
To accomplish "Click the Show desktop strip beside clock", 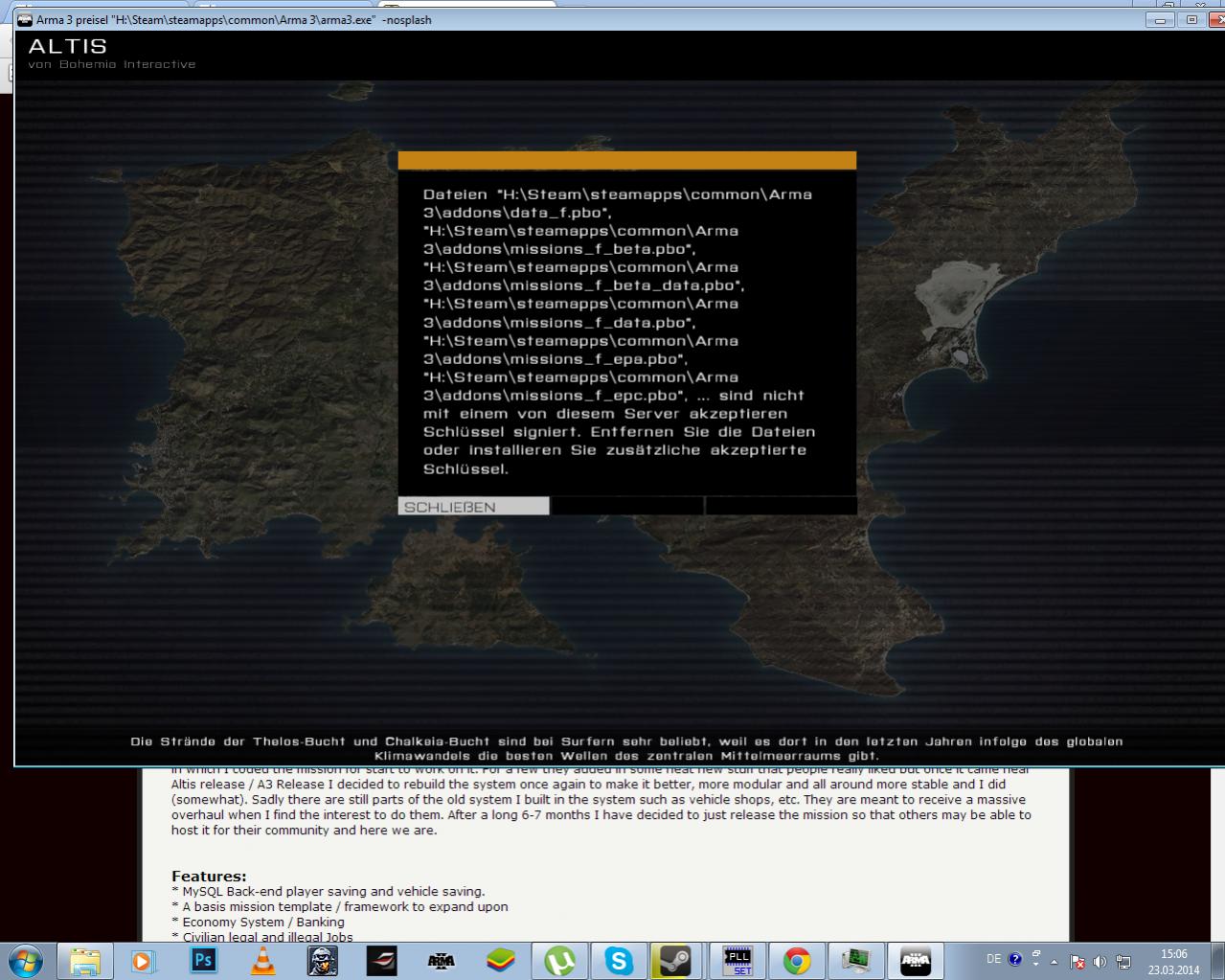I will click(x=1217, y=961).
